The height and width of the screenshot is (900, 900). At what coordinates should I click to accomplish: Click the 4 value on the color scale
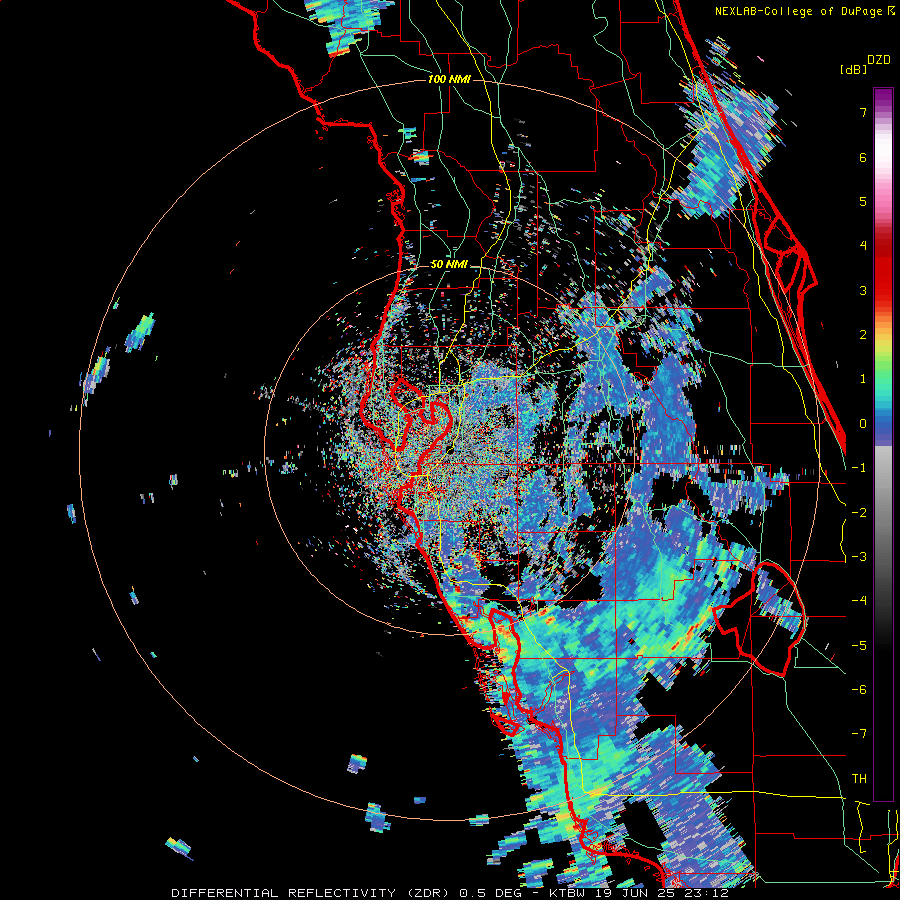[863, 246]
